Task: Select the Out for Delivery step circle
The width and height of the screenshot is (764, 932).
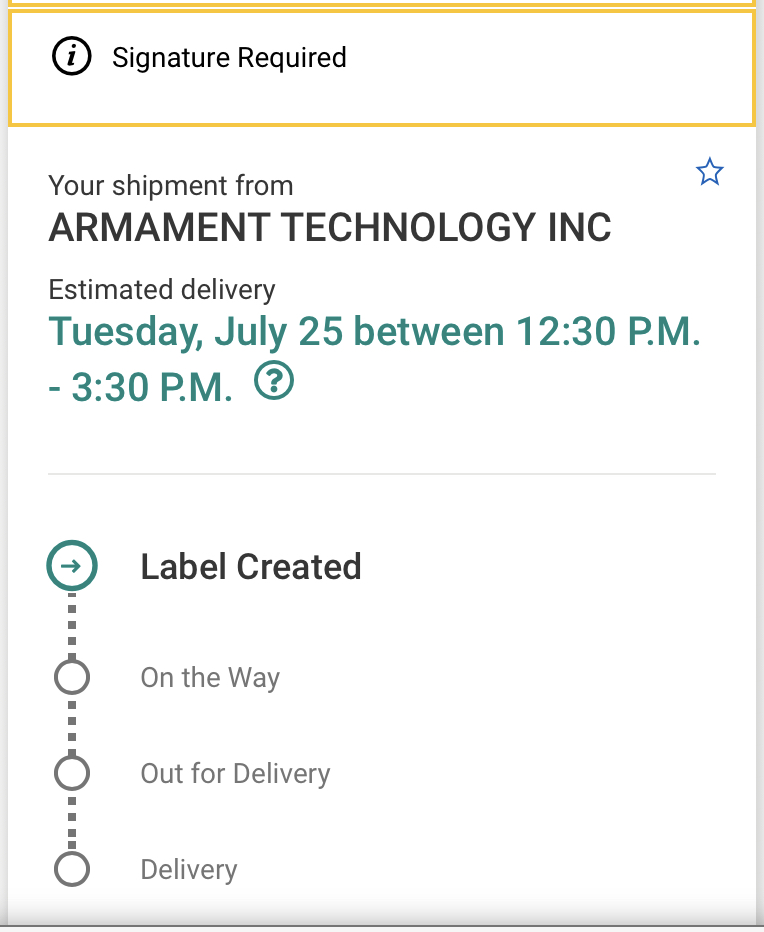Action: 71,773
